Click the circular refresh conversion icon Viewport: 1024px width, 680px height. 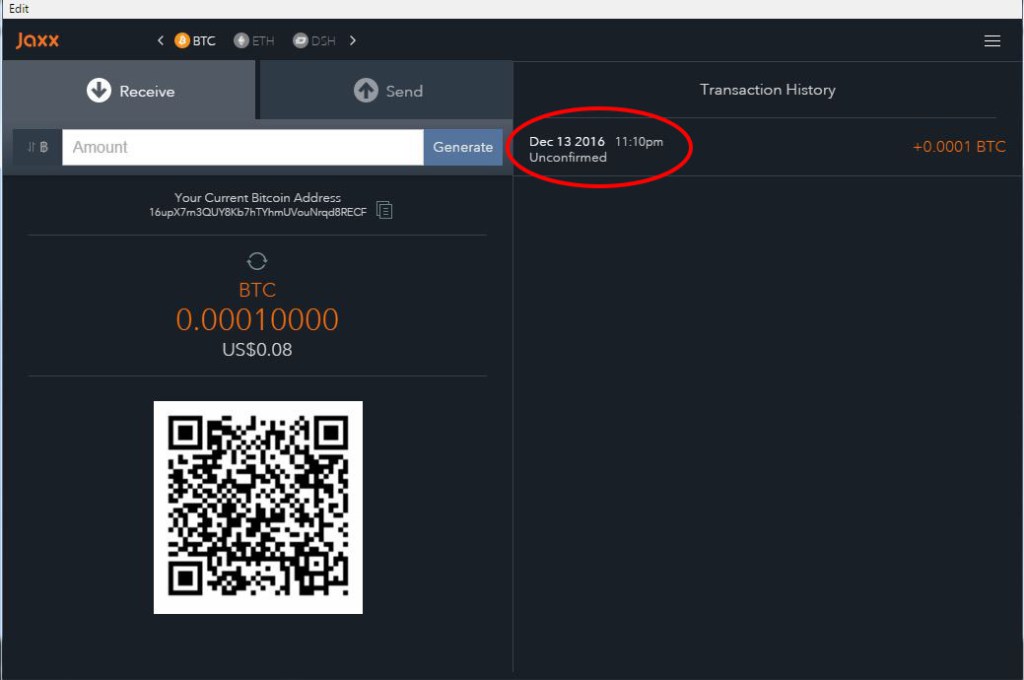[257, 261]
